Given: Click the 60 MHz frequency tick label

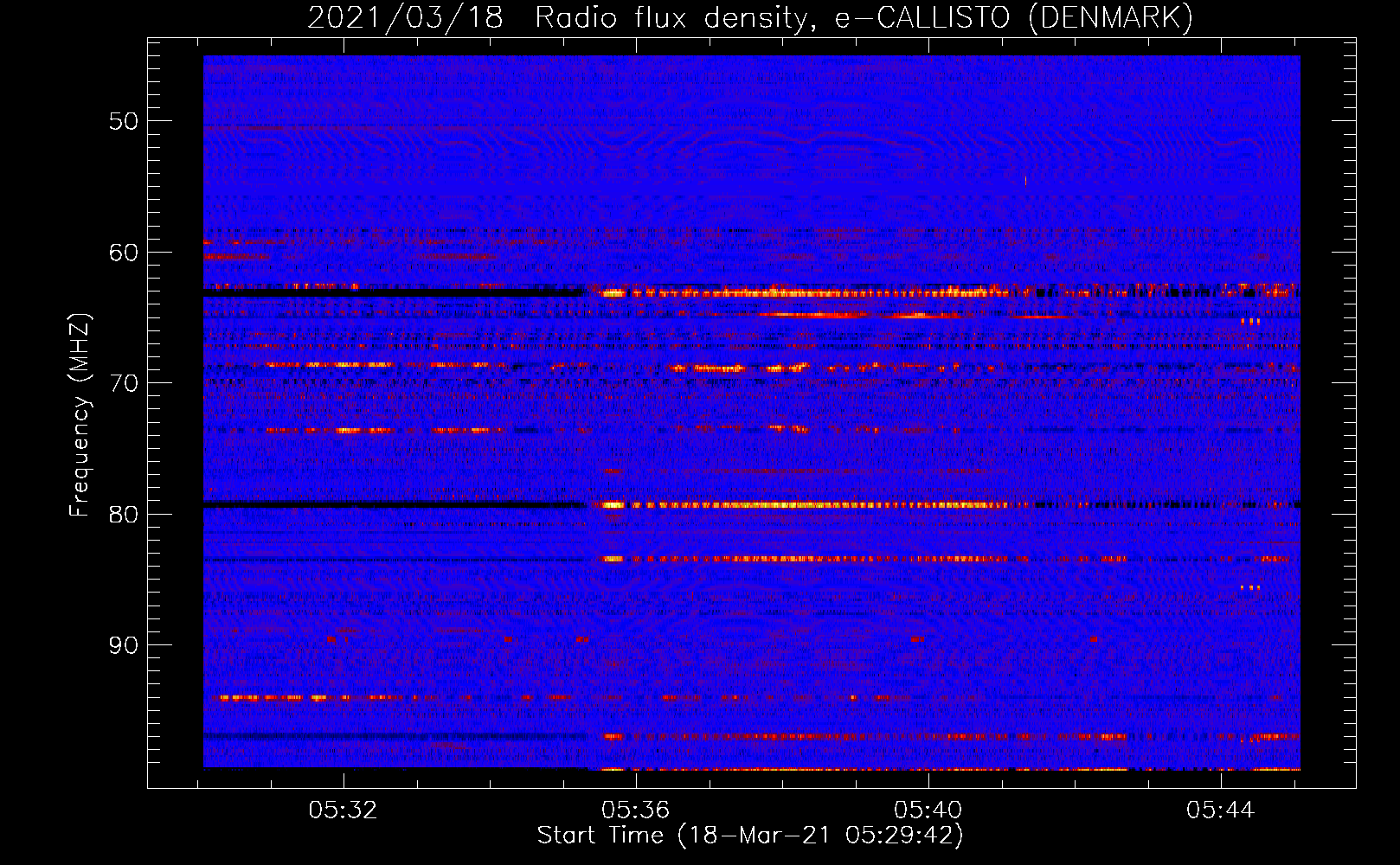Looking at the screenshot, I should (123, 253).
